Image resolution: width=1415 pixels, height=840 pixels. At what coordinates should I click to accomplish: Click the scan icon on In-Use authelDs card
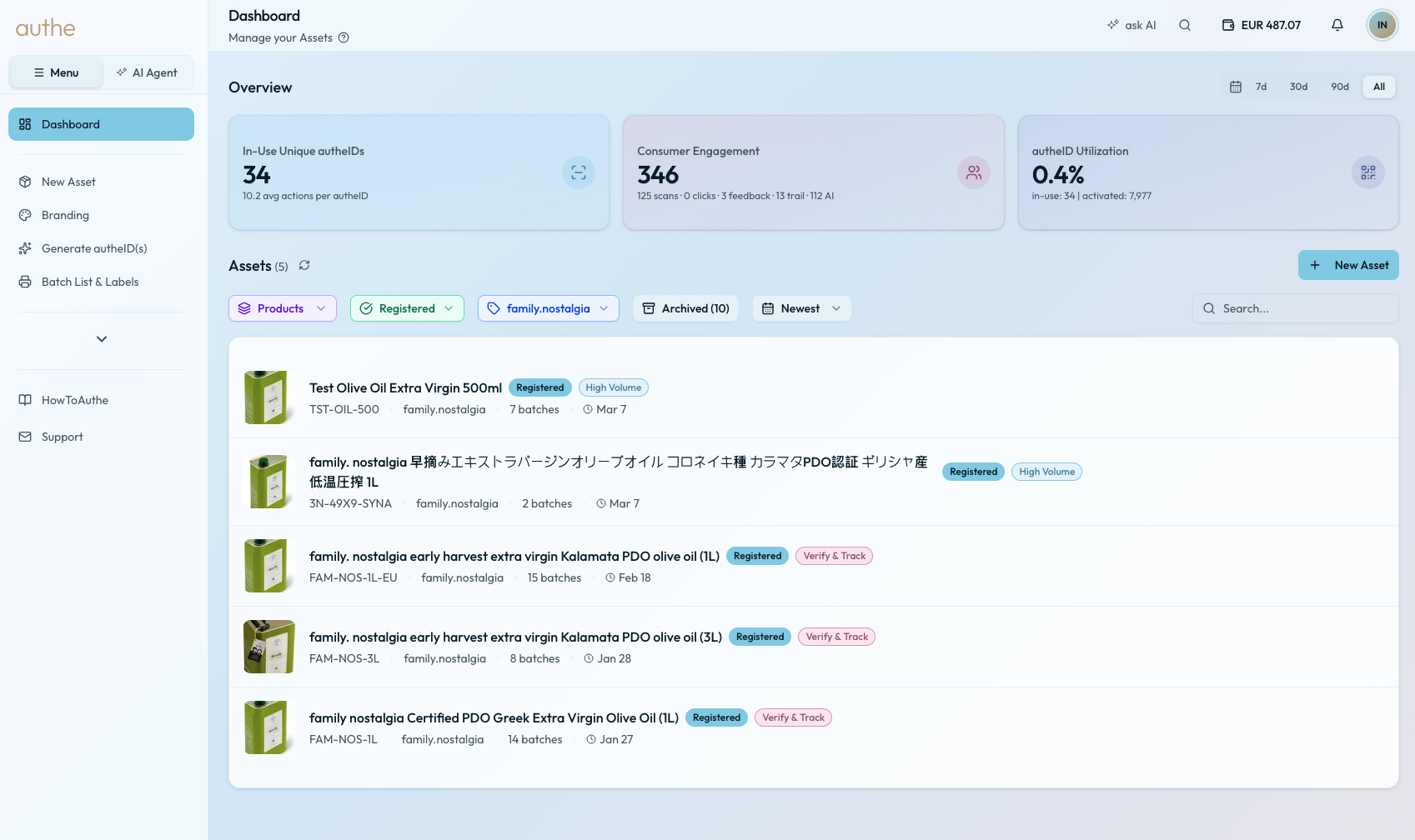[579, 172]
